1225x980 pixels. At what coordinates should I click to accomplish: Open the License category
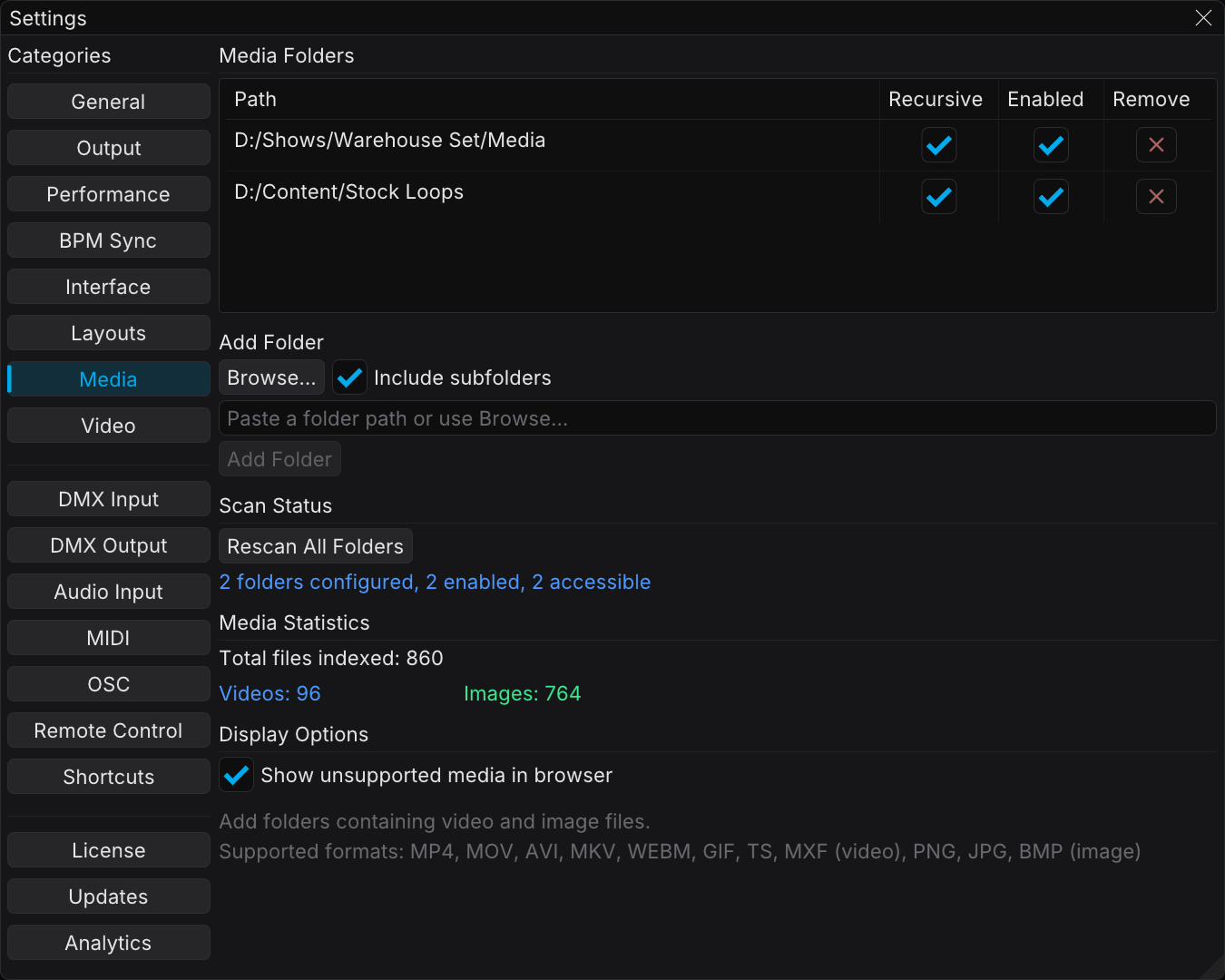click(x=109, y=850)
